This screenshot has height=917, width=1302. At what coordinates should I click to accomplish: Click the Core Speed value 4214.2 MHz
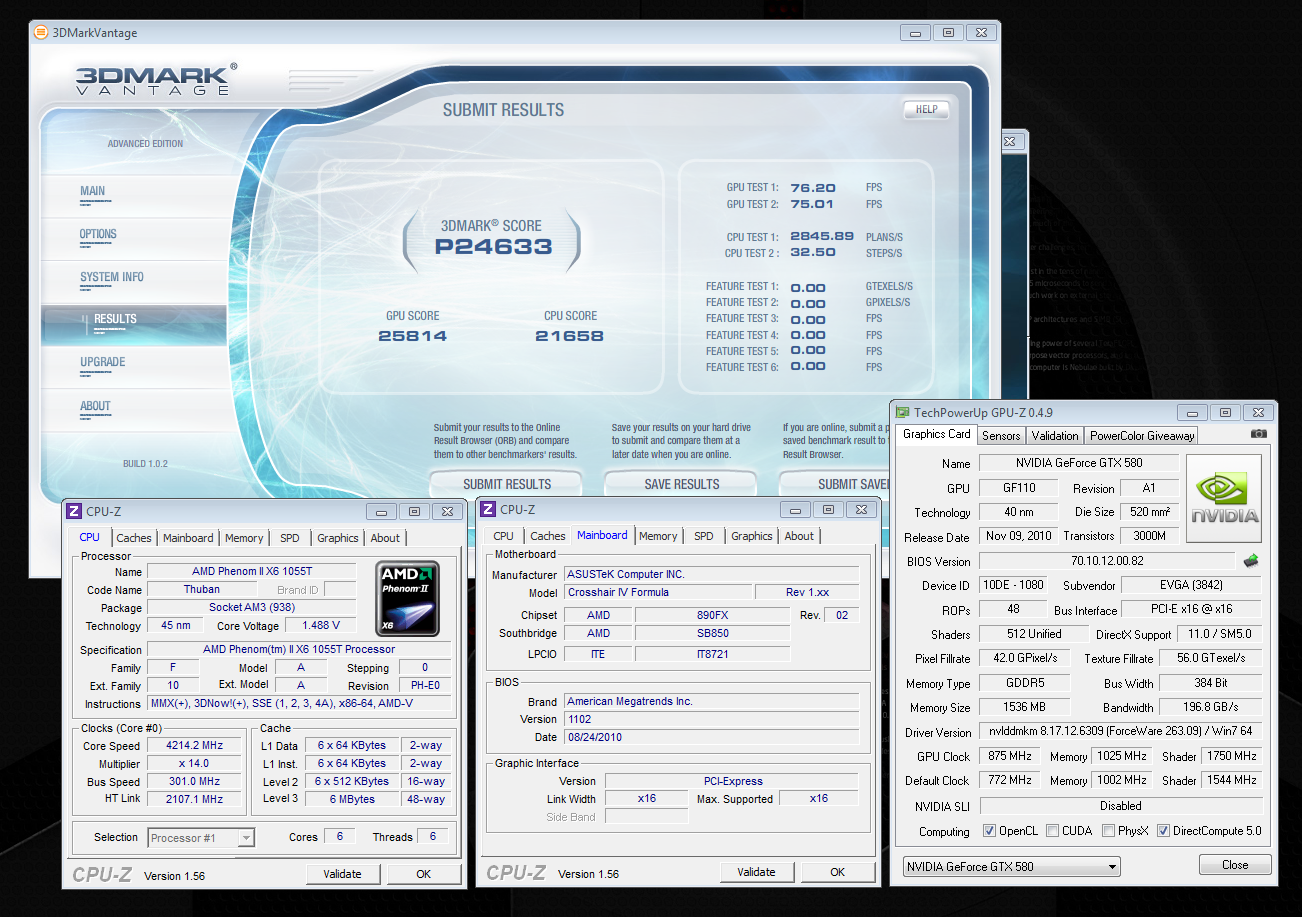click(195, 746)
